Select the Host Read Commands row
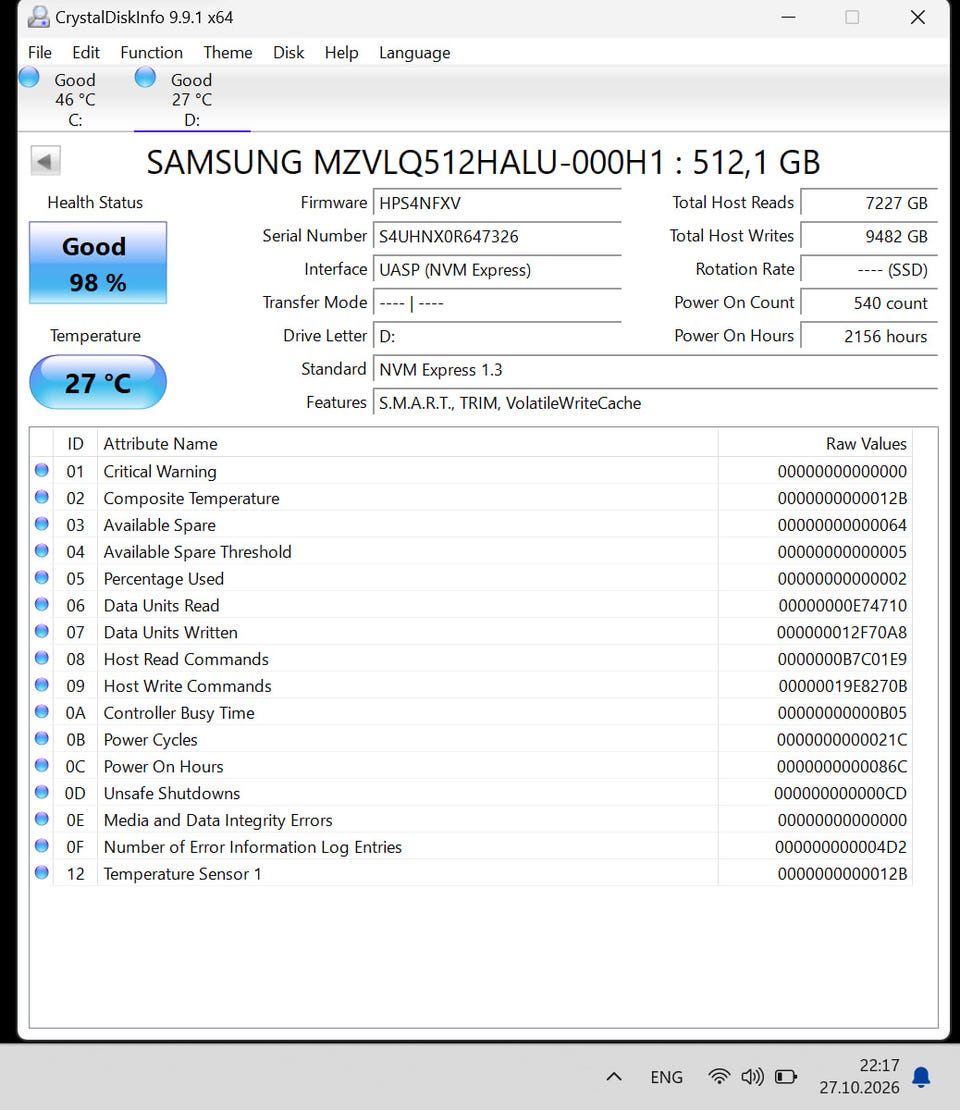The width and height of the screenshot is (960, 1110). click(471, 658)
